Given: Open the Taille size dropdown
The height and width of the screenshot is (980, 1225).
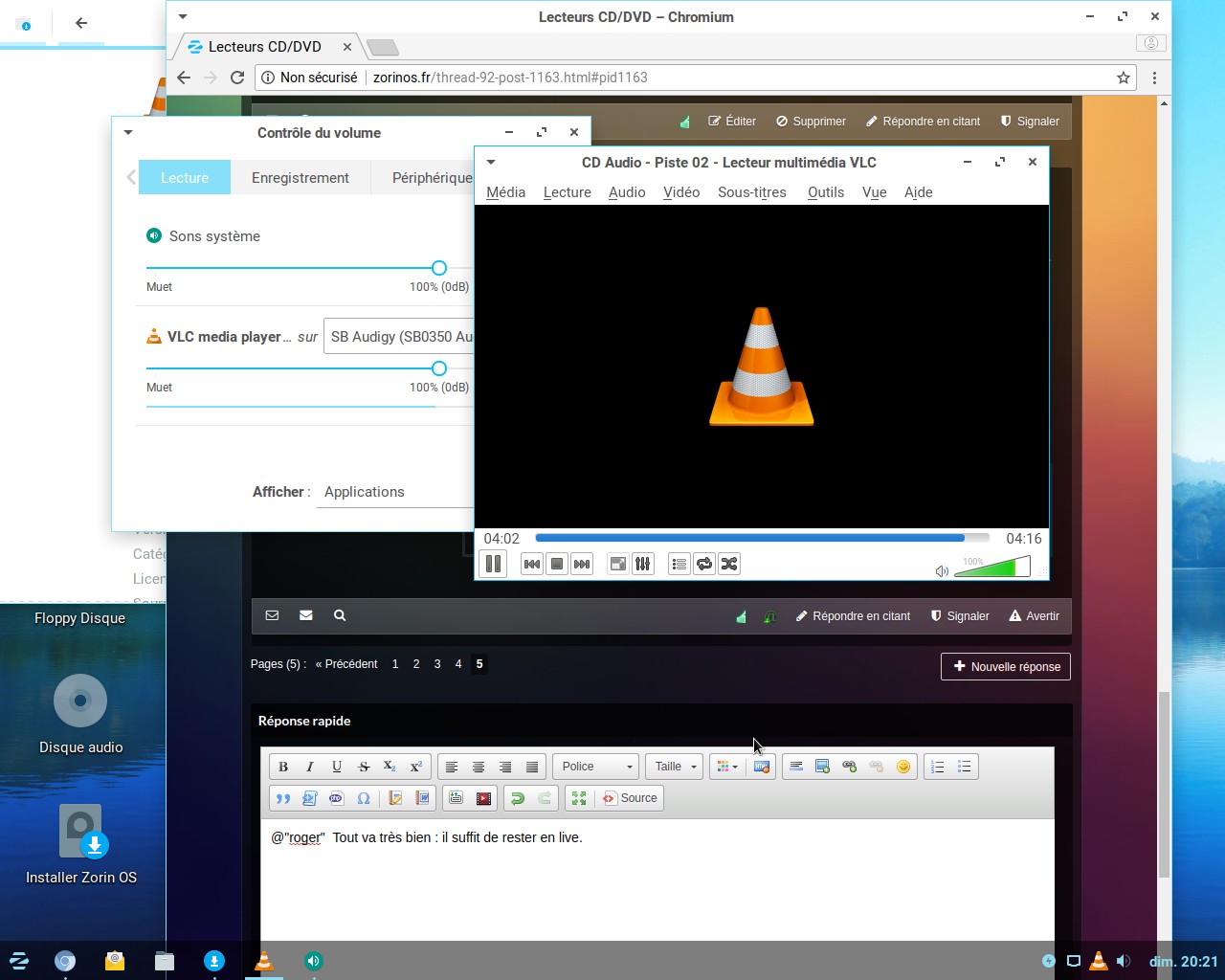Looking at the screenshot, I should (x=675, y=767).
